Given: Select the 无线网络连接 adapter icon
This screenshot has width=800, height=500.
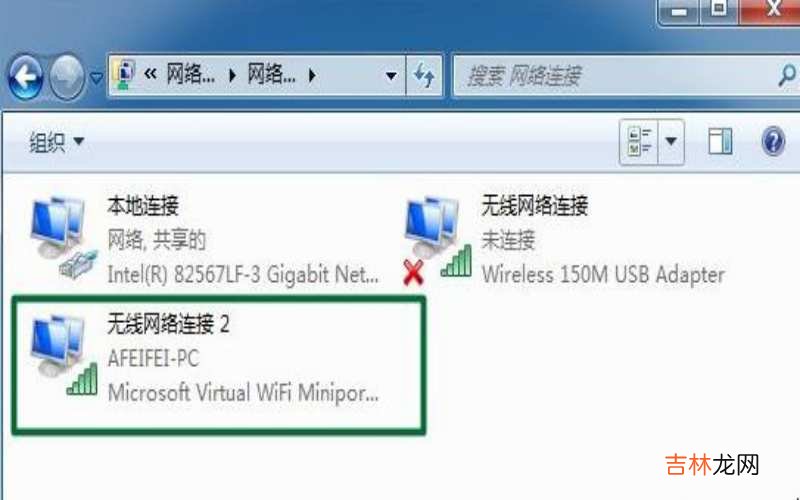Looking at the screenshot, I should pos(438,240).
